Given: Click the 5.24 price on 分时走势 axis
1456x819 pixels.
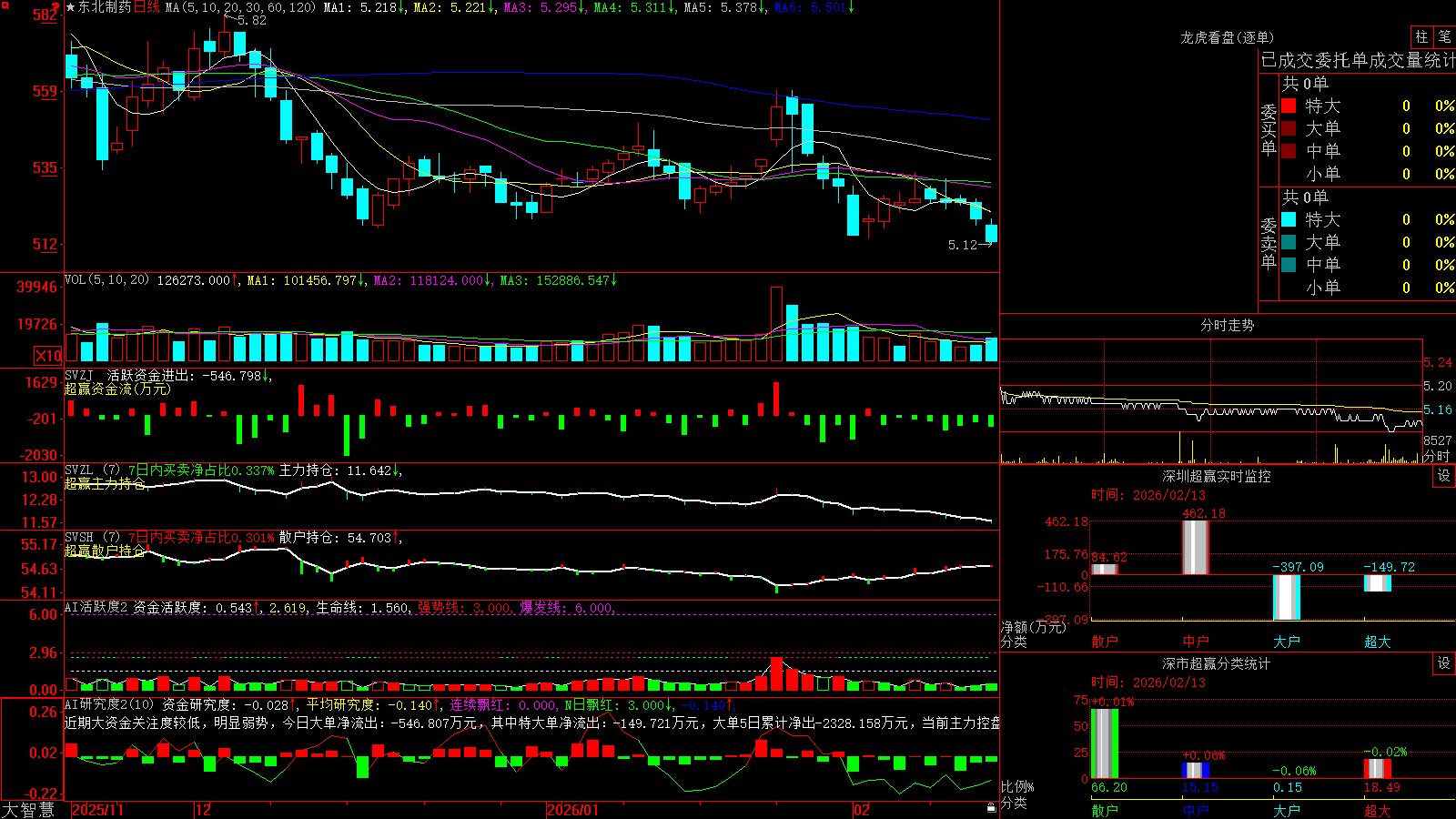Looking at the screenshot, I should tap(1438, 362).
